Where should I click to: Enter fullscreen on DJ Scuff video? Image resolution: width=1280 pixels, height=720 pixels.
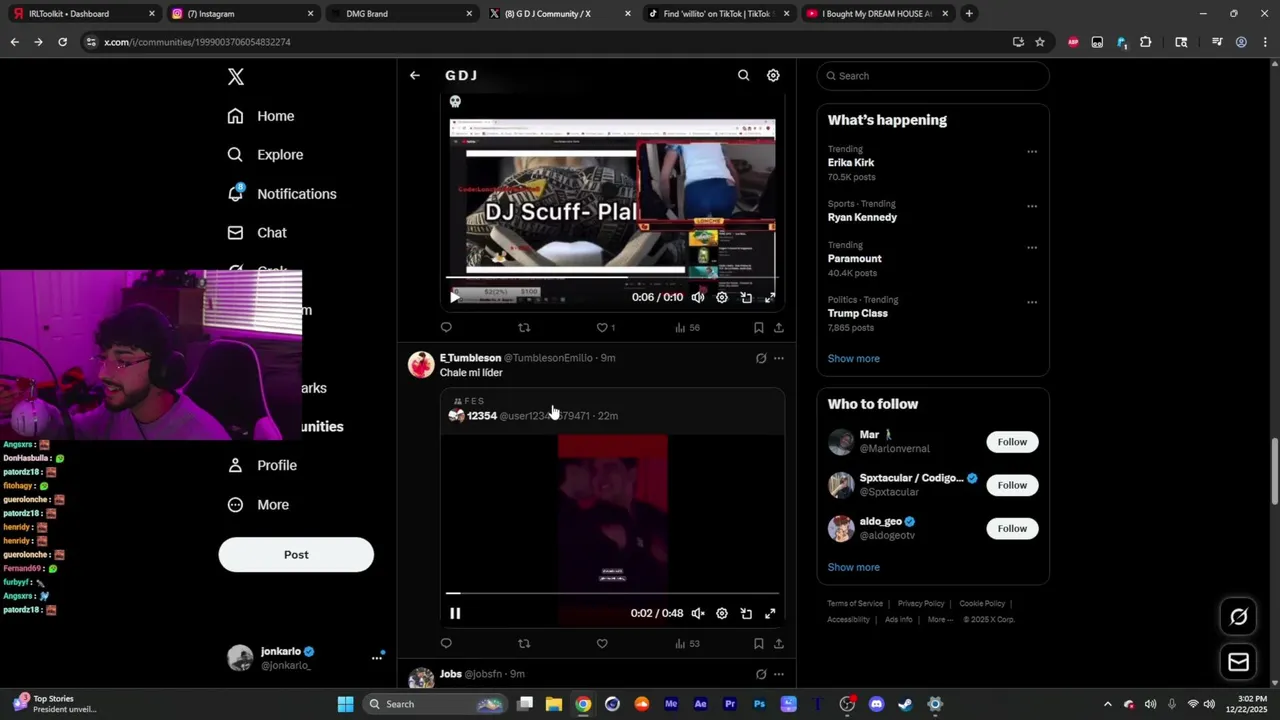tap(770, 297)
